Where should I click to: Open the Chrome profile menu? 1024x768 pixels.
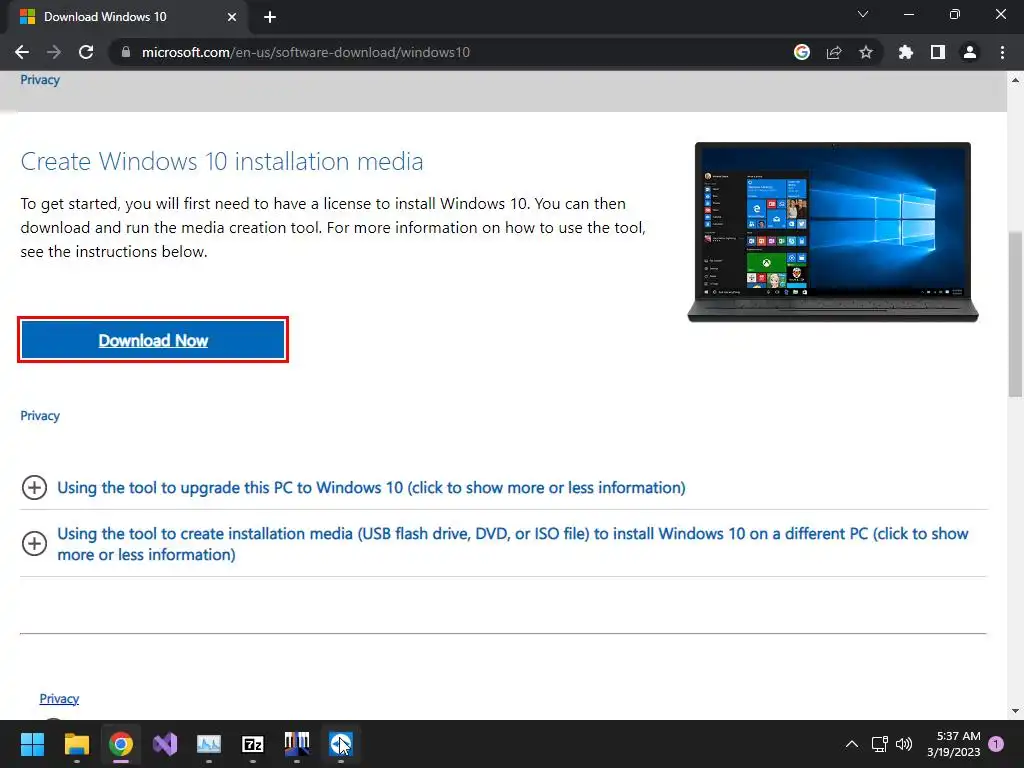(970, 52)
